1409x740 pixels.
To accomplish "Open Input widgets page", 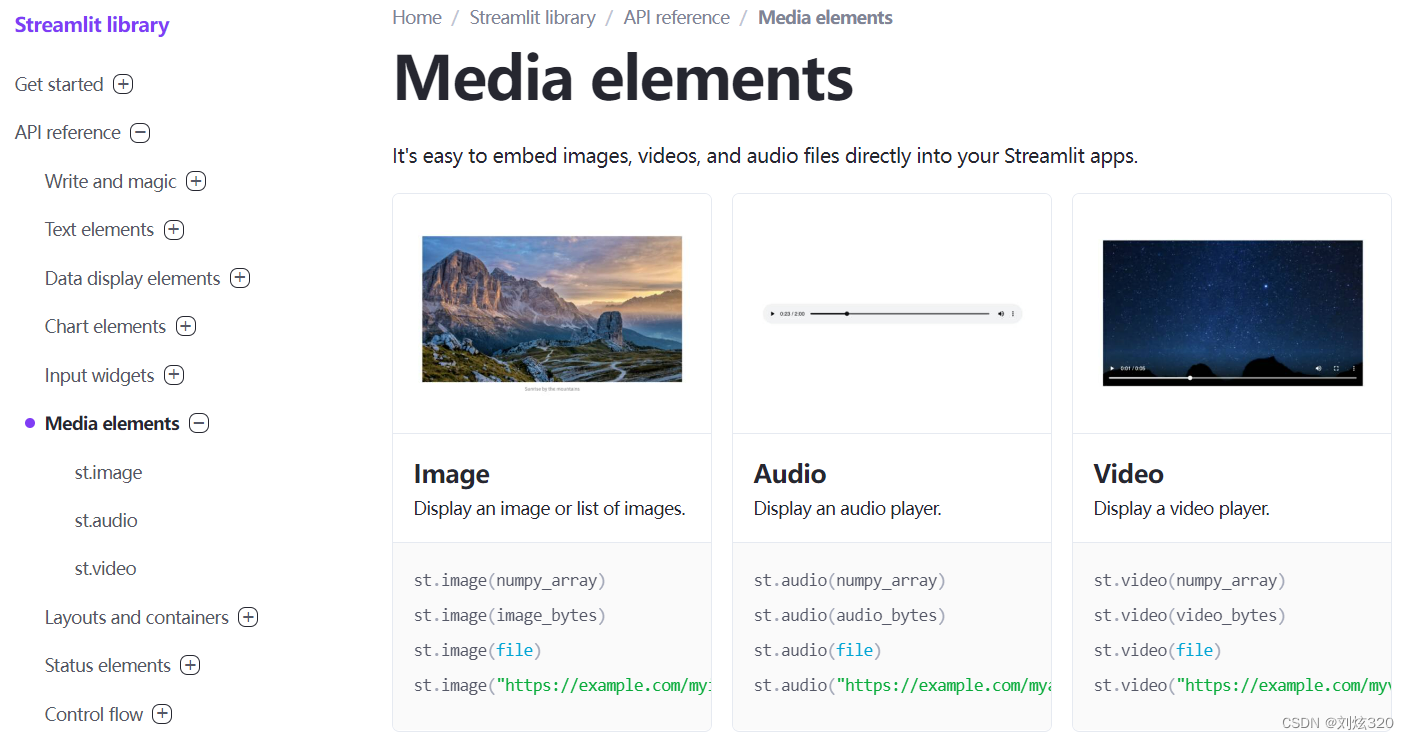I will [100, 375].
